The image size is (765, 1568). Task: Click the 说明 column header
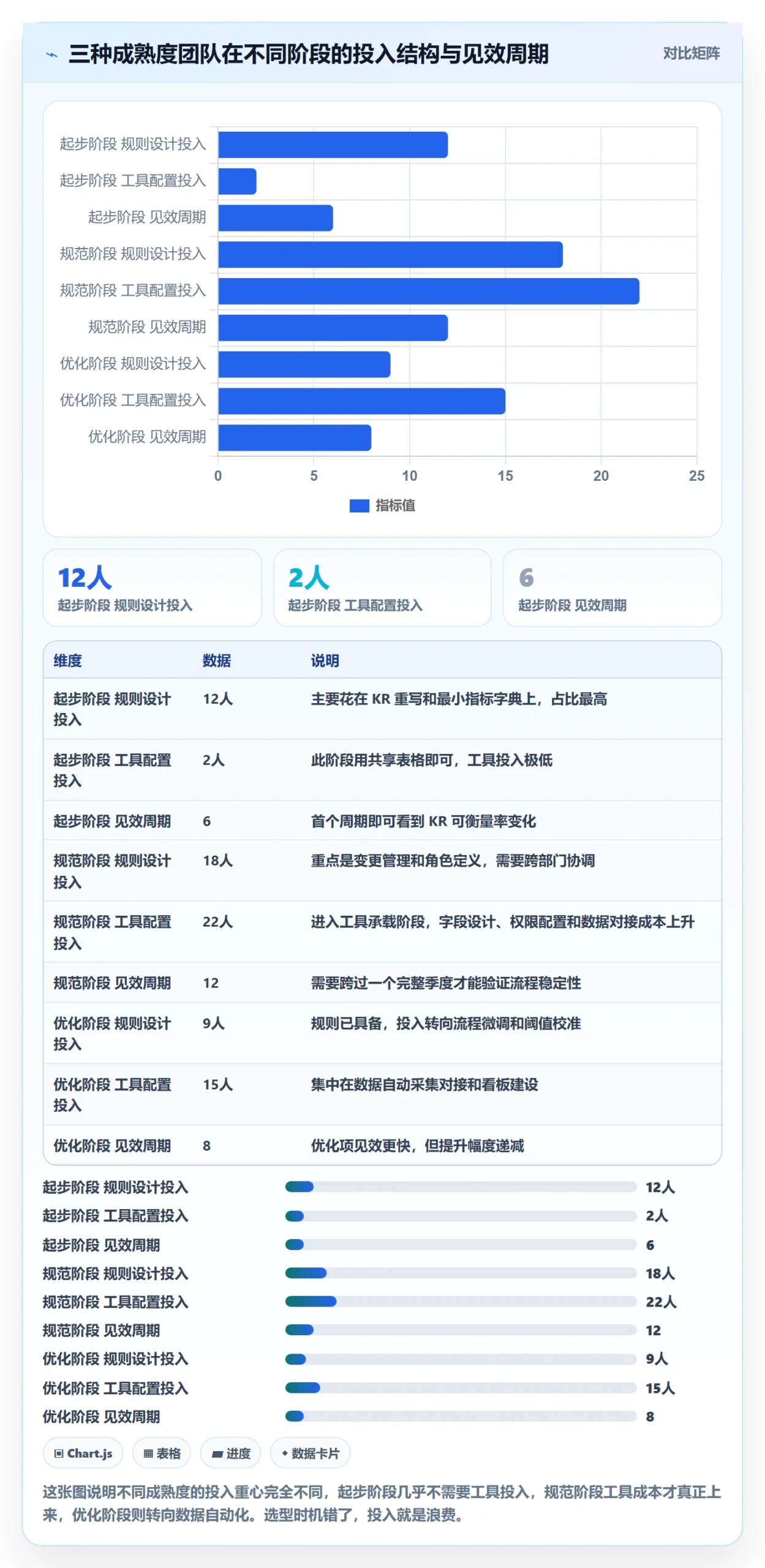click(x=325, y=660)
